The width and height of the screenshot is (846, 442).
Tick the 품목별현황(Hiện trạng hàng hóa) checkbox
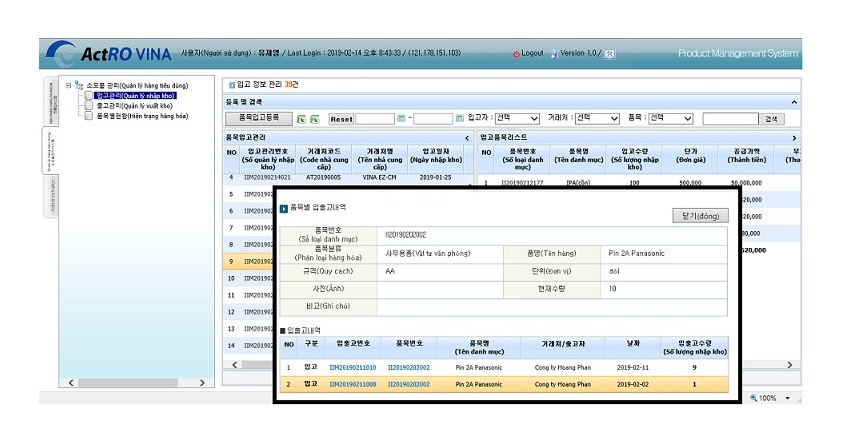click(x=88, y=116)
